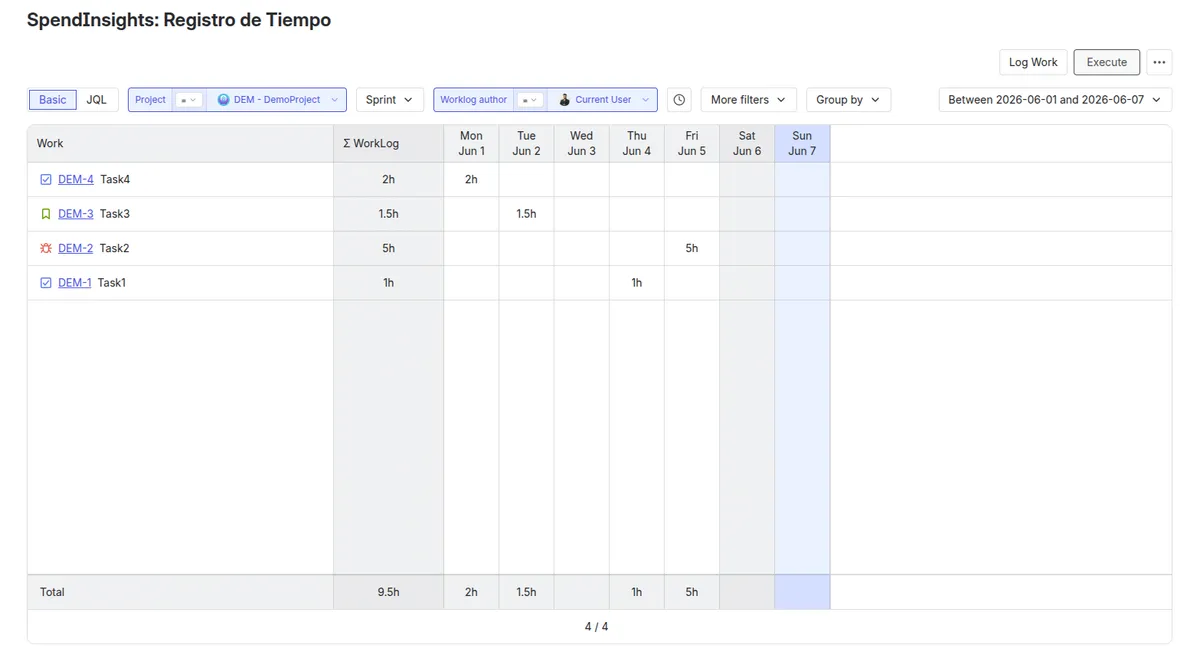Click the Task4 issue summary text
Image resolution: width=1200 pixels, height=656 pixels.
pyautogui.click(x=115, y=180)
